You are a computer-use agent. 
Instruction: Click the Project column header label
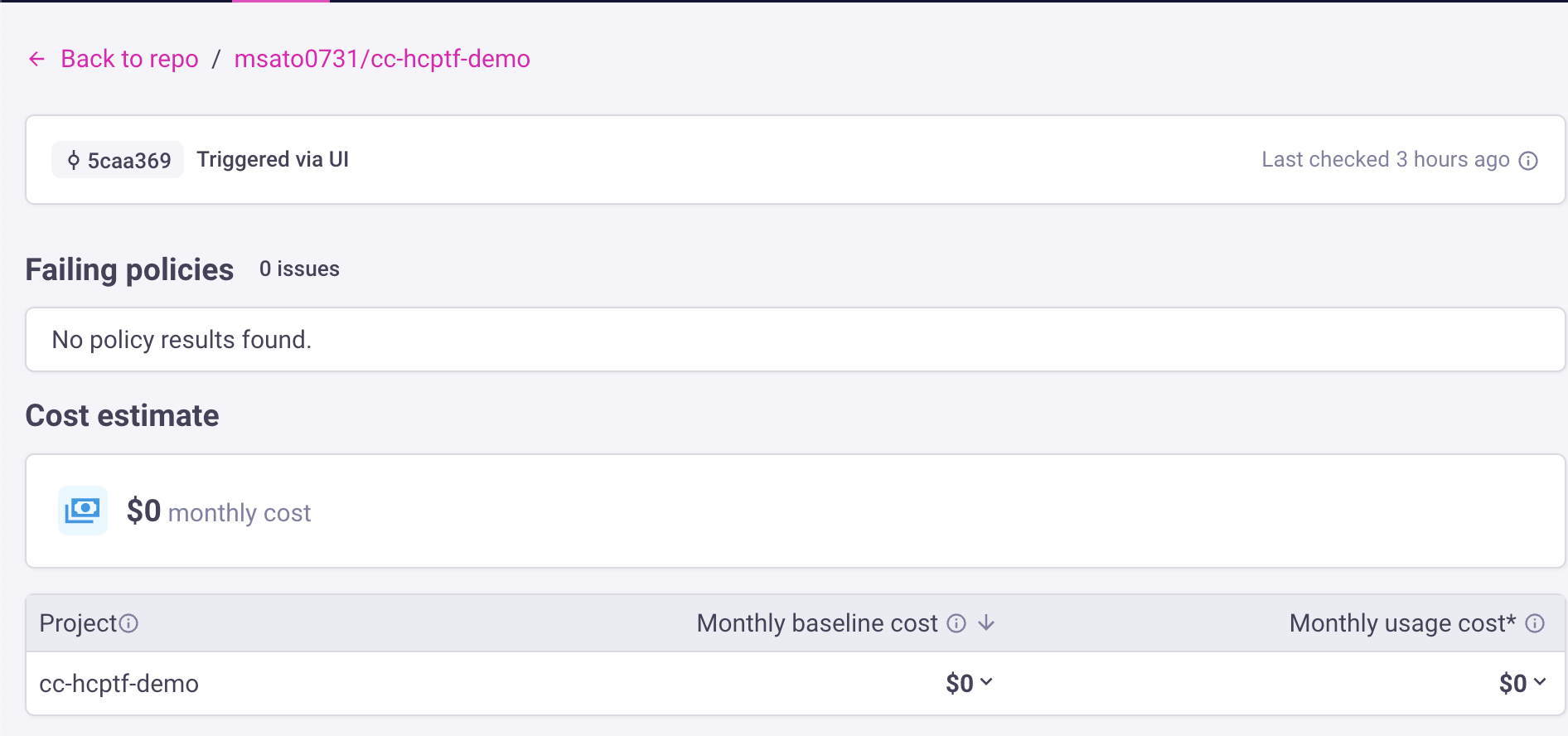tap(78, 623)
